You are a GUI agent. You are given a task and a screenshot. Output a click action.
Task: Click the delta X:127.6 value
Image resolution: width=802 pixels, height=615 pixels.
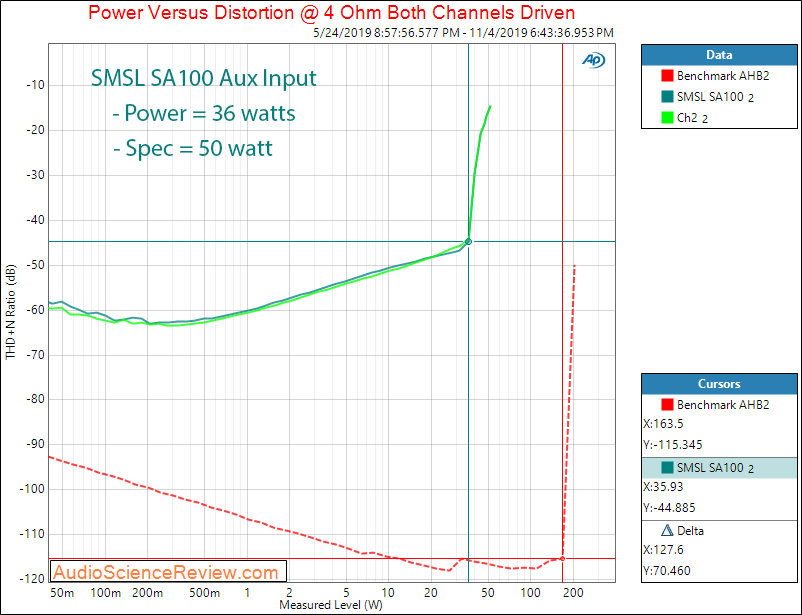pos(663,550)
